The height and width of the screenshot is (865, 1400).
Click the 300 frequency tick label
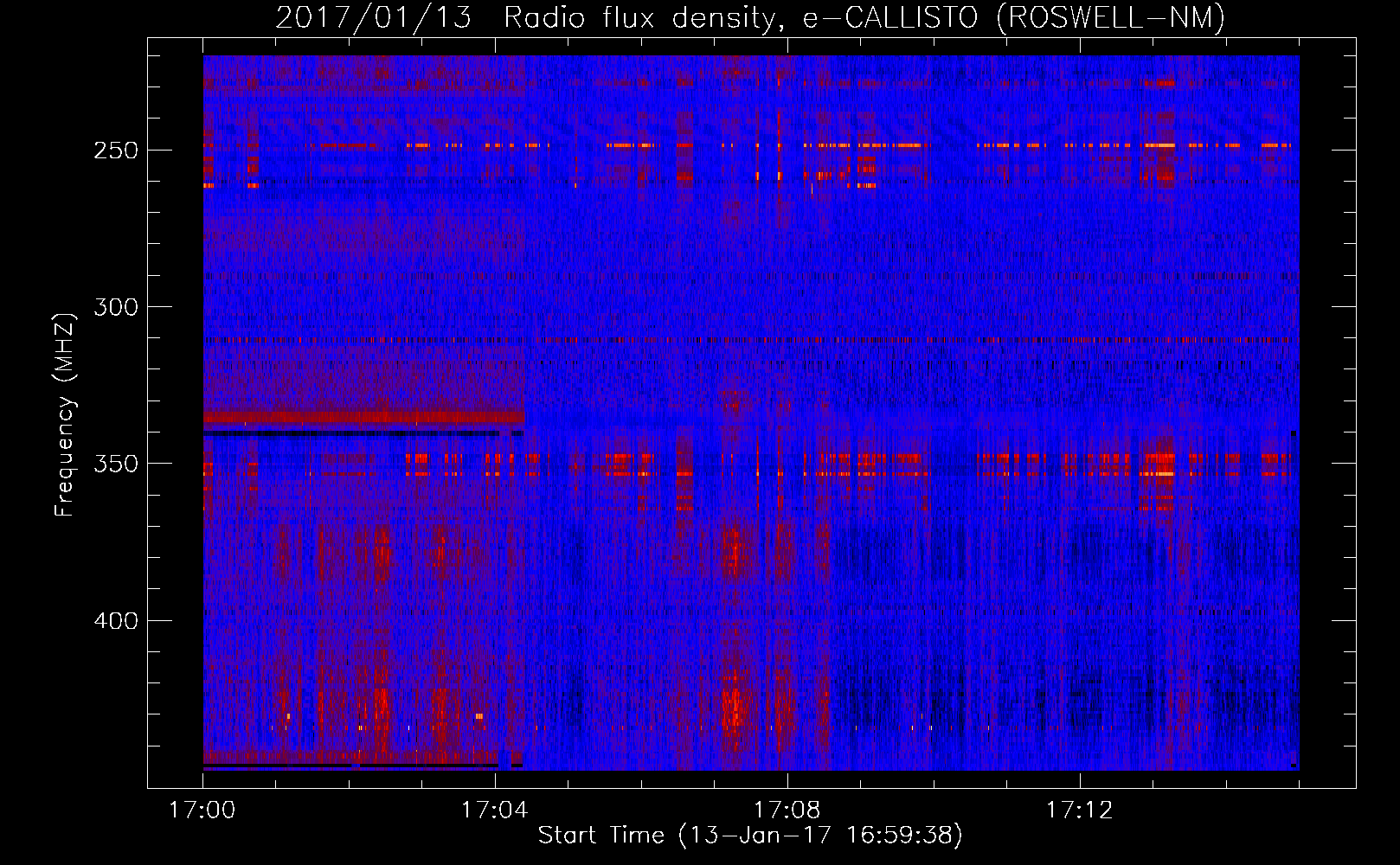(116, 307)
